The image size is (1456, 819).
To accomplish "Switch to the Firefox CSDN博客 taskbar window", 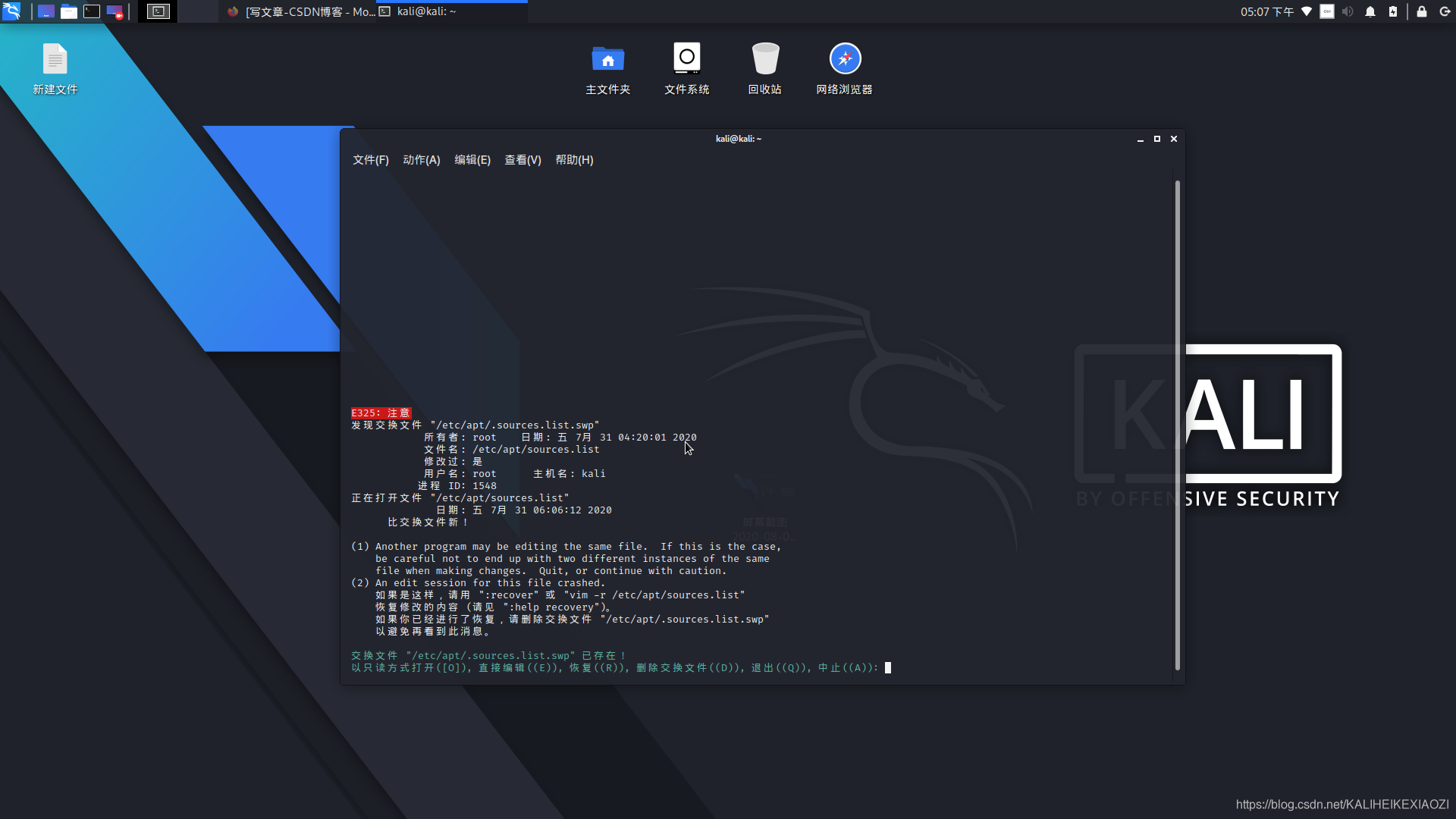I will click(x=300, y=11).
